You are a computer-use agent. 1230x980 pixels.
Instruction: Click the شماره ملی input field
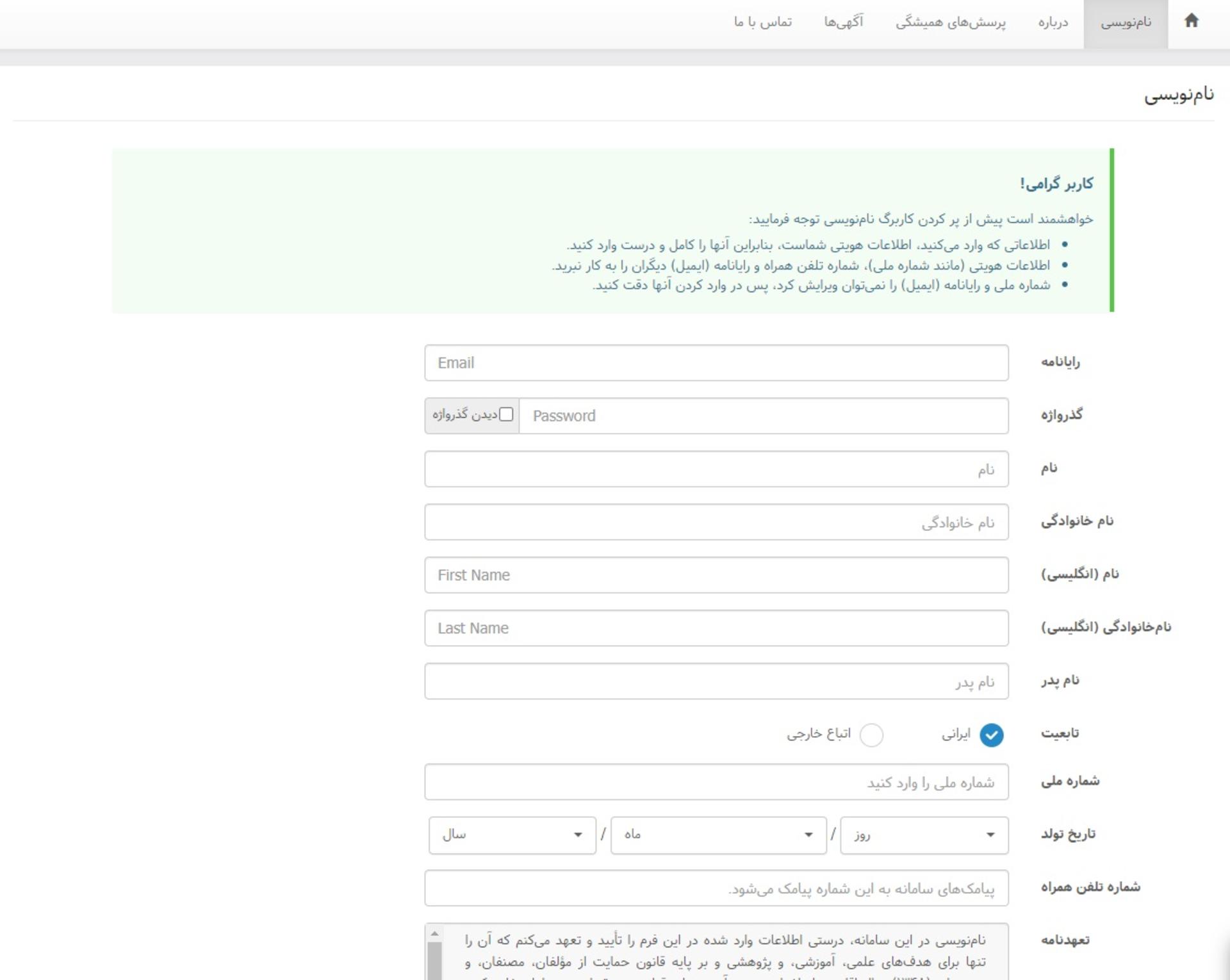[x=716, y=782]
